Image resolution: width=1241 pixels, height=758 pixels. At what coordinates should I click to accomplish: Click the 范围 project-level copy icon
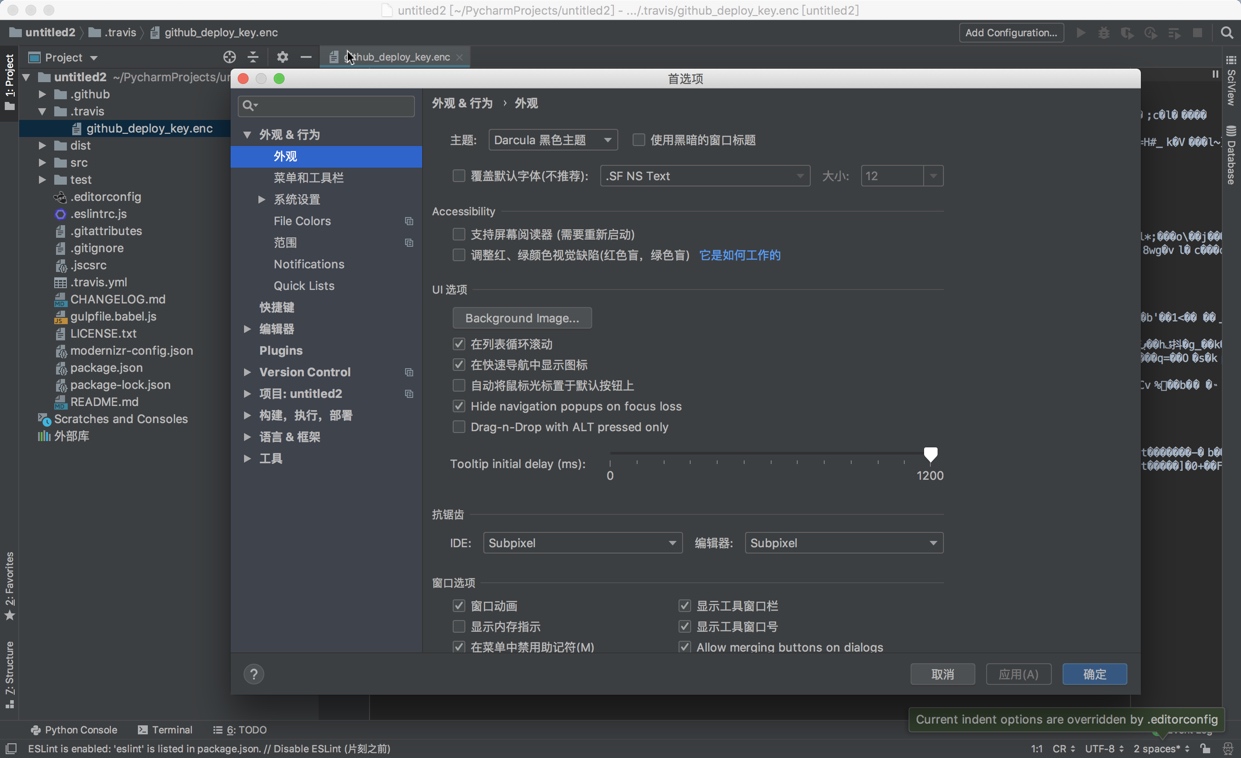(x=409, y=243)
